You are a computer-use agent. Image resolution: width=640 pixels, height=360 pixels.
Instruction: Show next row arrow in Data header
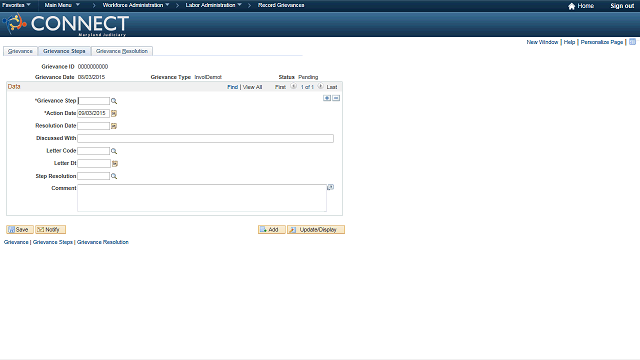(320, 87)
